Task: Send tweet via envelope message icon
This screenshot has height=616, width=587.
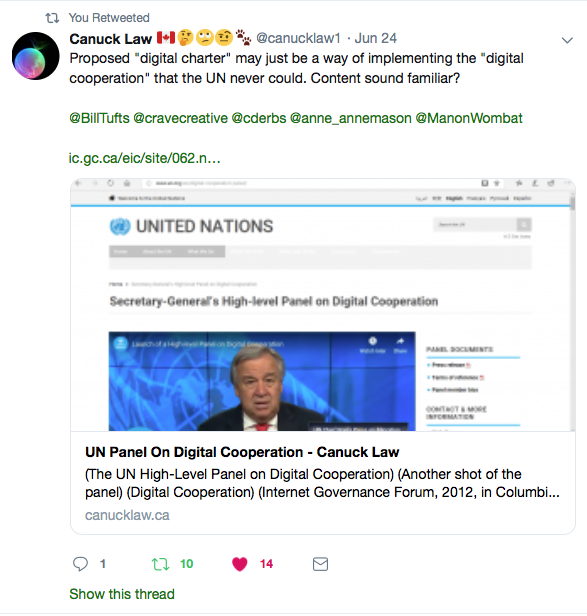Action: [x=320, y=564]
